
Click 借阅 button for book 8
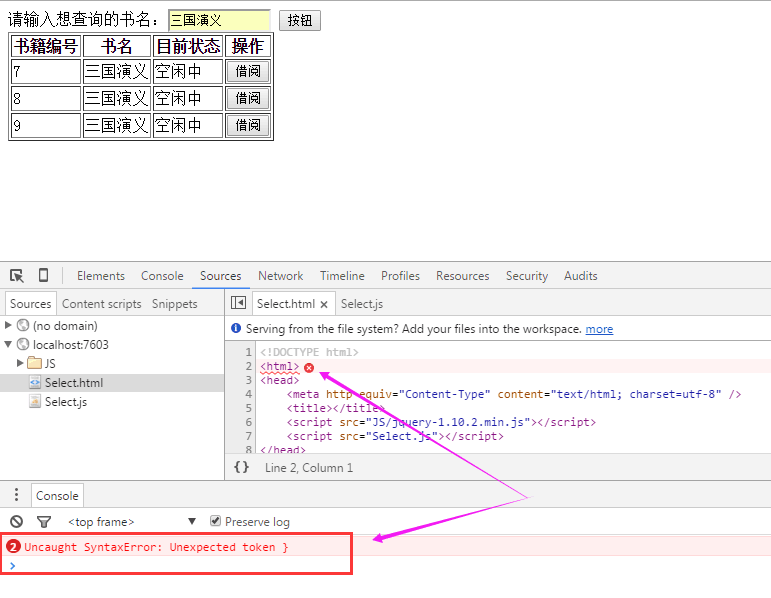247,98
